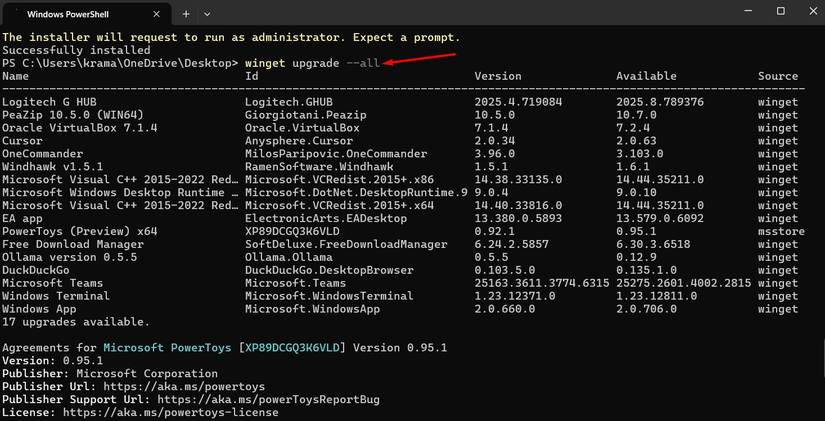The image size is (825, 421).
Task: Close the Windows Terminal window
Action: [808, 11]
